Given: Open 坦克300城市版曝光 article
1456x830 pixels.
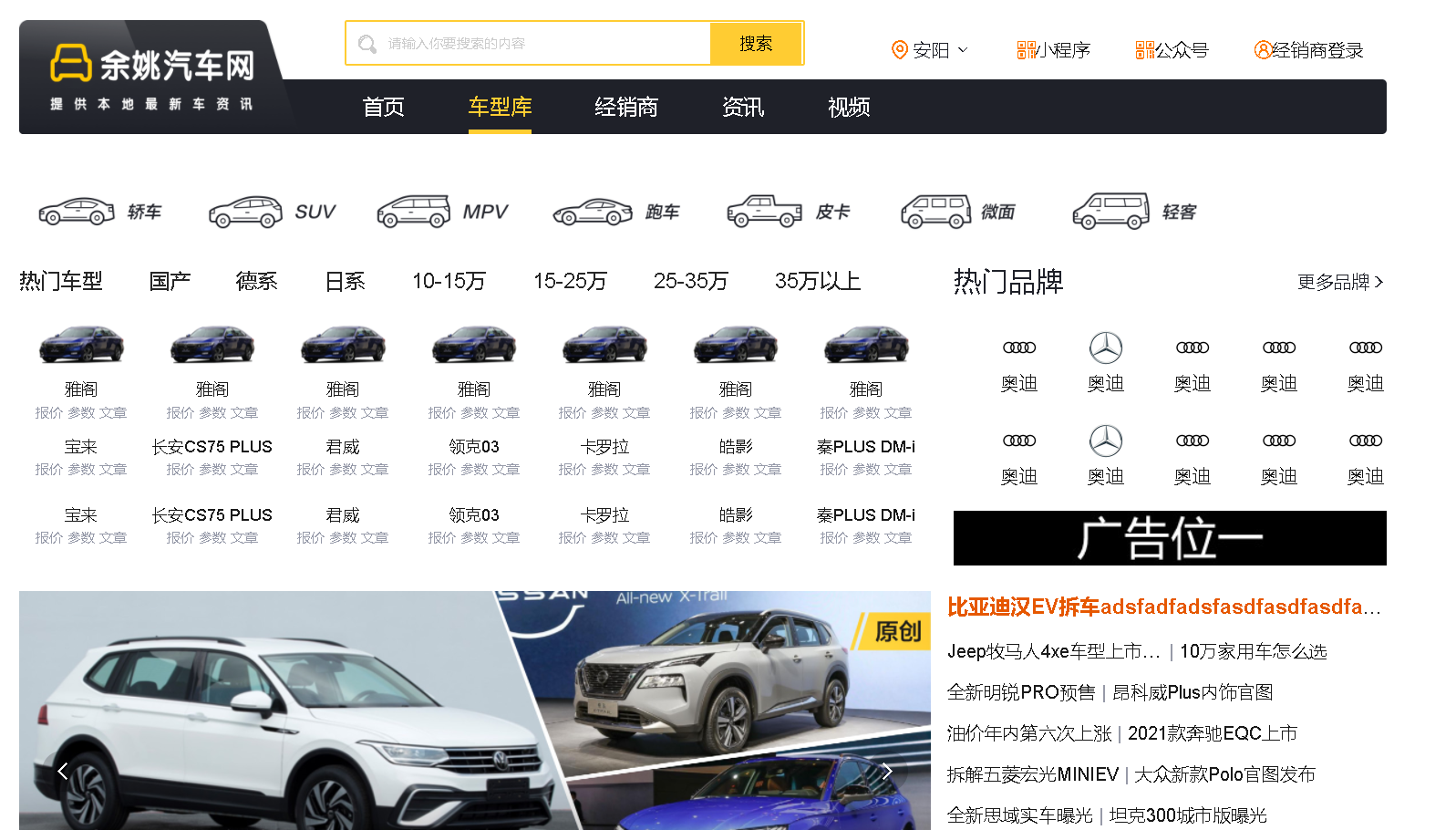Looking at the screenshot, I should [x=1188, y=815].
